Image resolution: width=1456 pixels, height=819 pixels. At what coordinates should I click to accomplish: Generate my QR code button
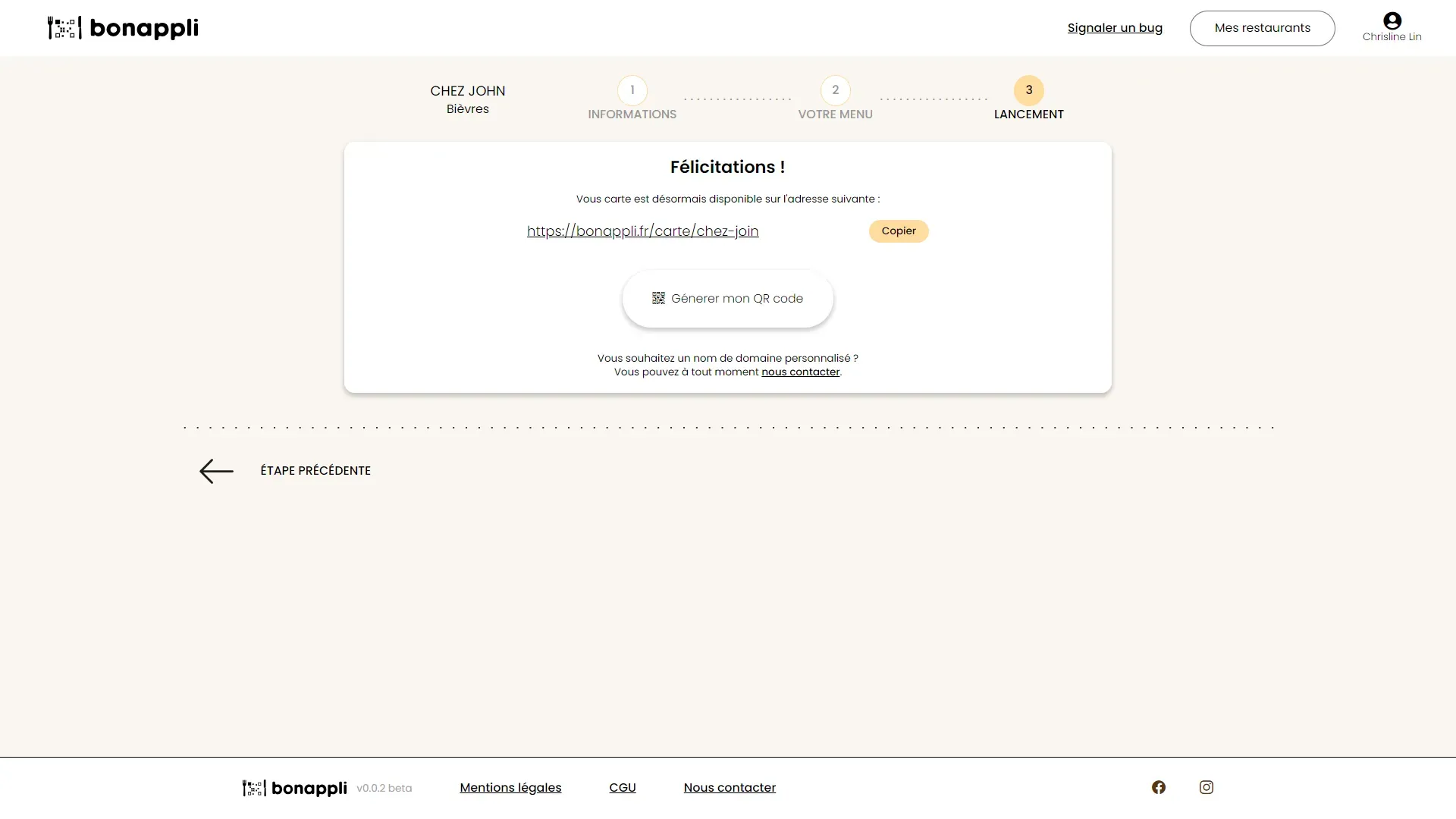pos(727,299)
